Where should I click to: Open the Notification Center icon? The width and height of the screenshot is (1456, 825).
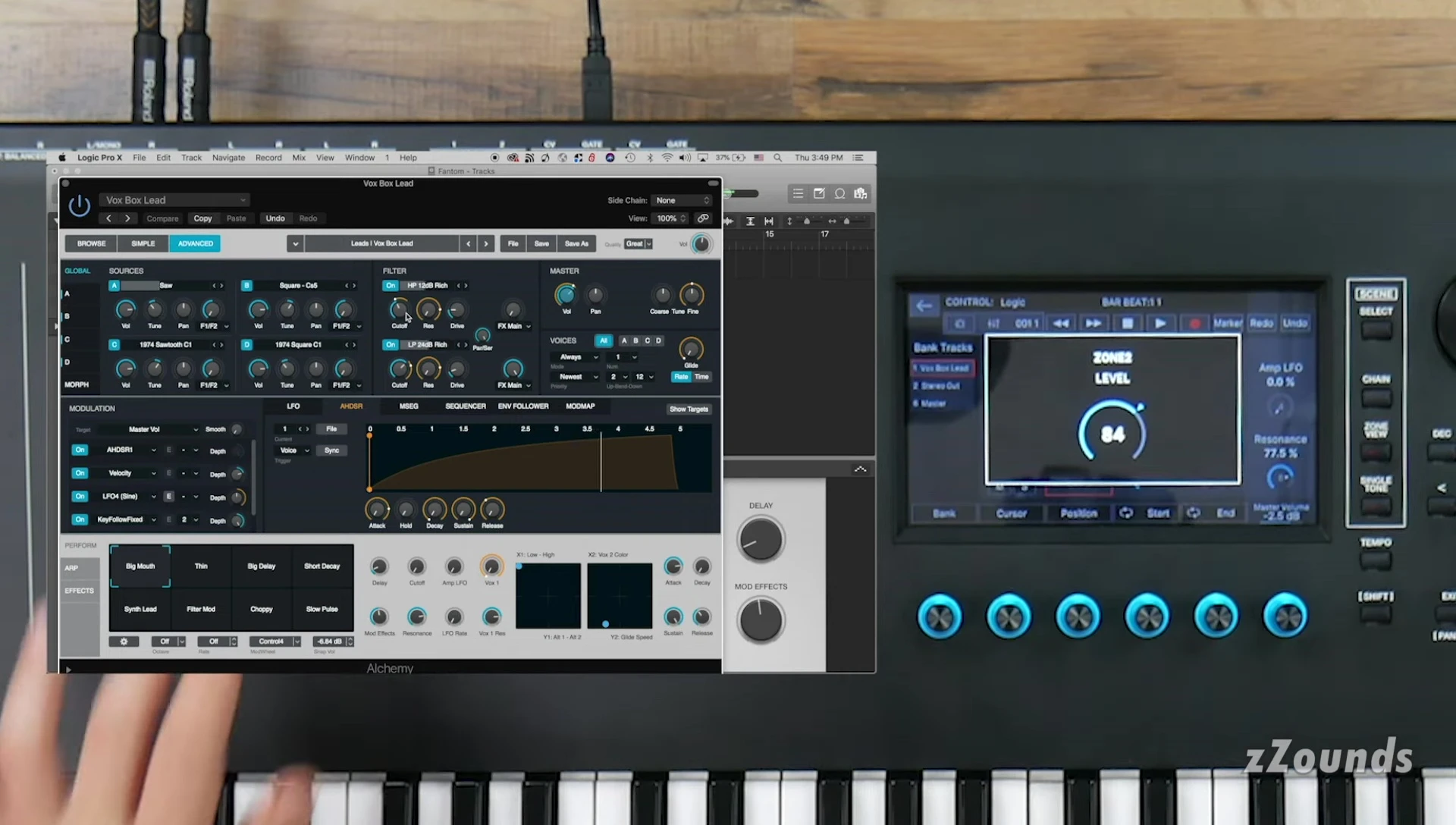point(858,158)
